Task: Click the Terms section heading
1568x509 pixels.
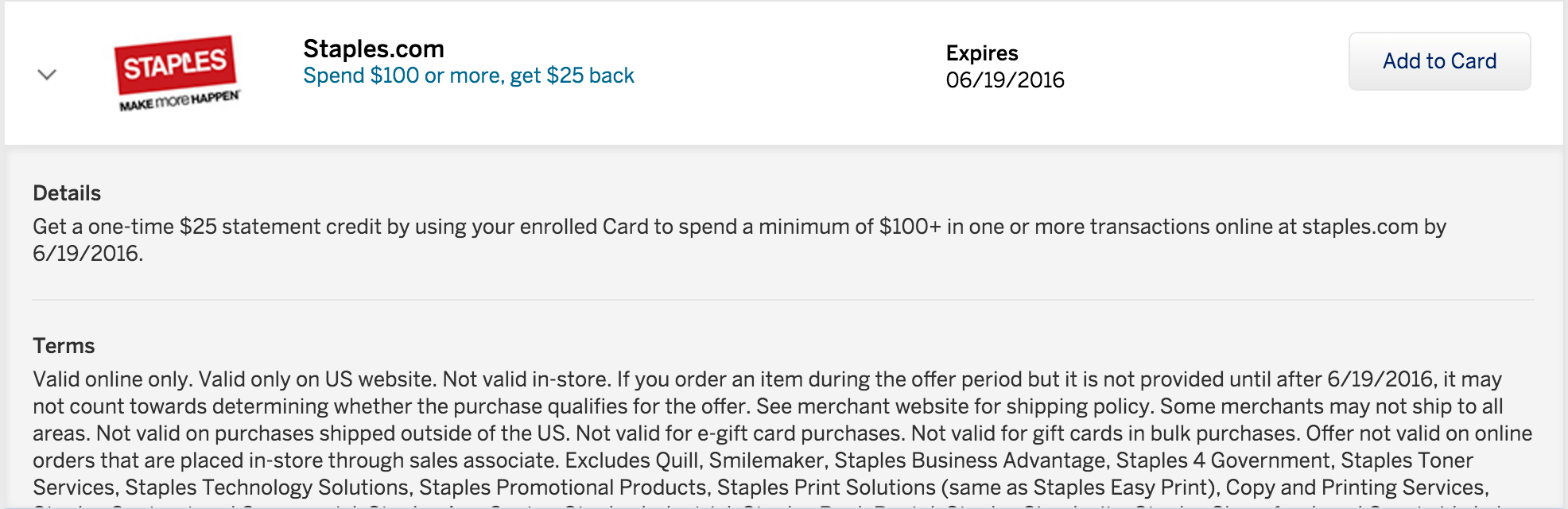Action: [x=64, y=346]
